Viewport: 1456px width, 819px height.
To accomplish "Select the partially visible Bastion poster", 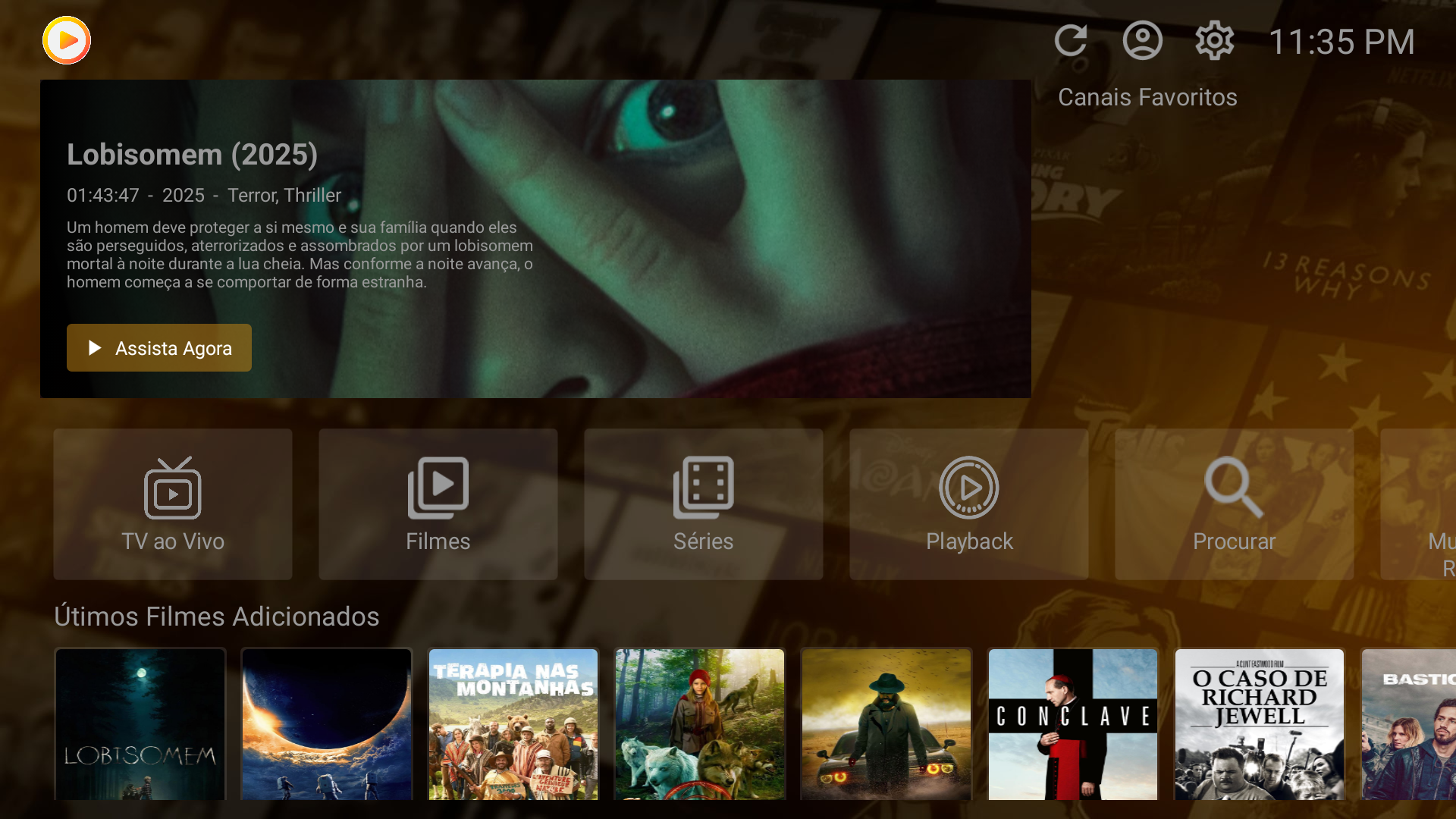I will [1409, 724].
